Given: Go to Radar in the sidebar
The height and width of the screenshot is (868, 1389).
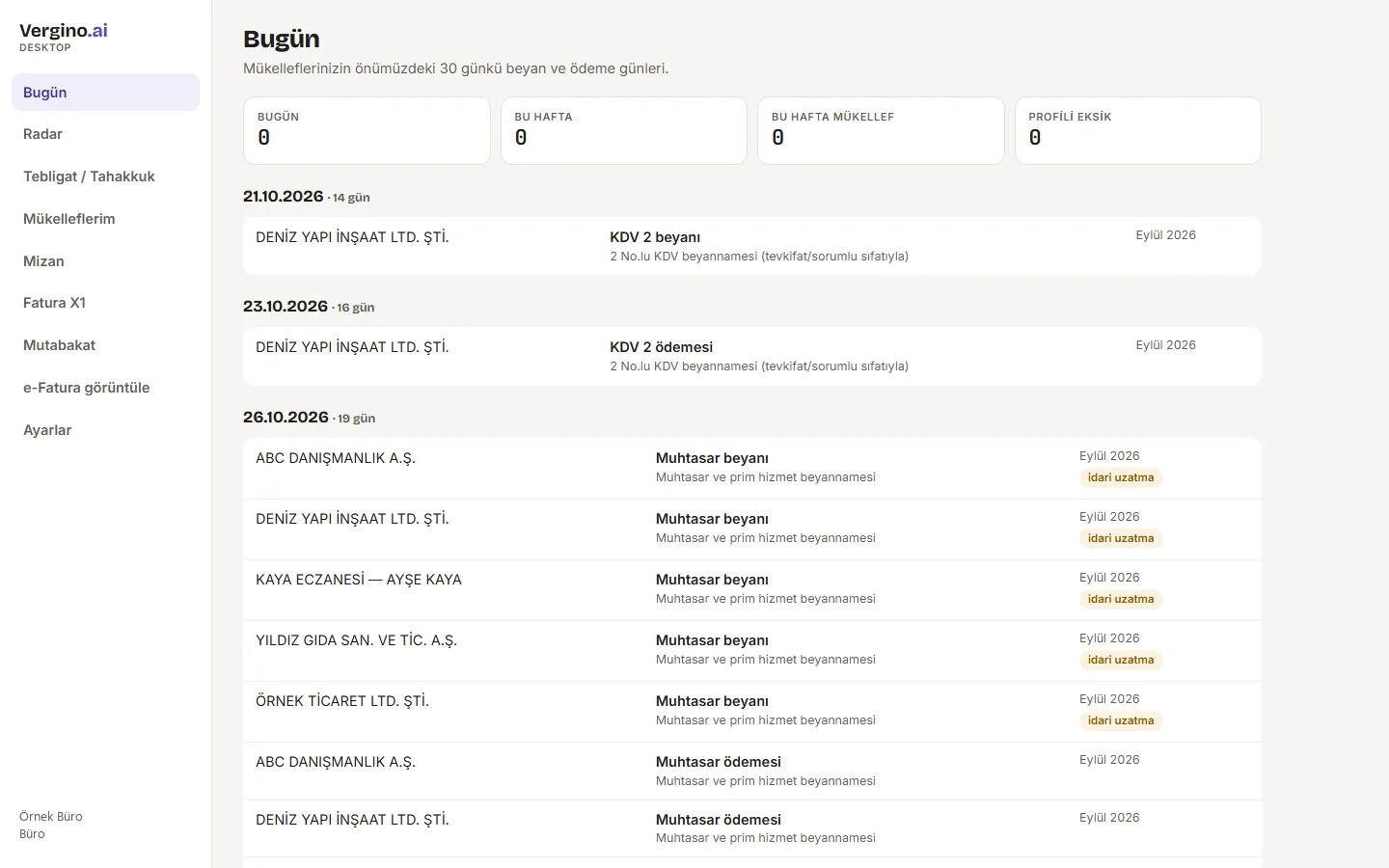Looking at the screenshot, I should 105,134.
